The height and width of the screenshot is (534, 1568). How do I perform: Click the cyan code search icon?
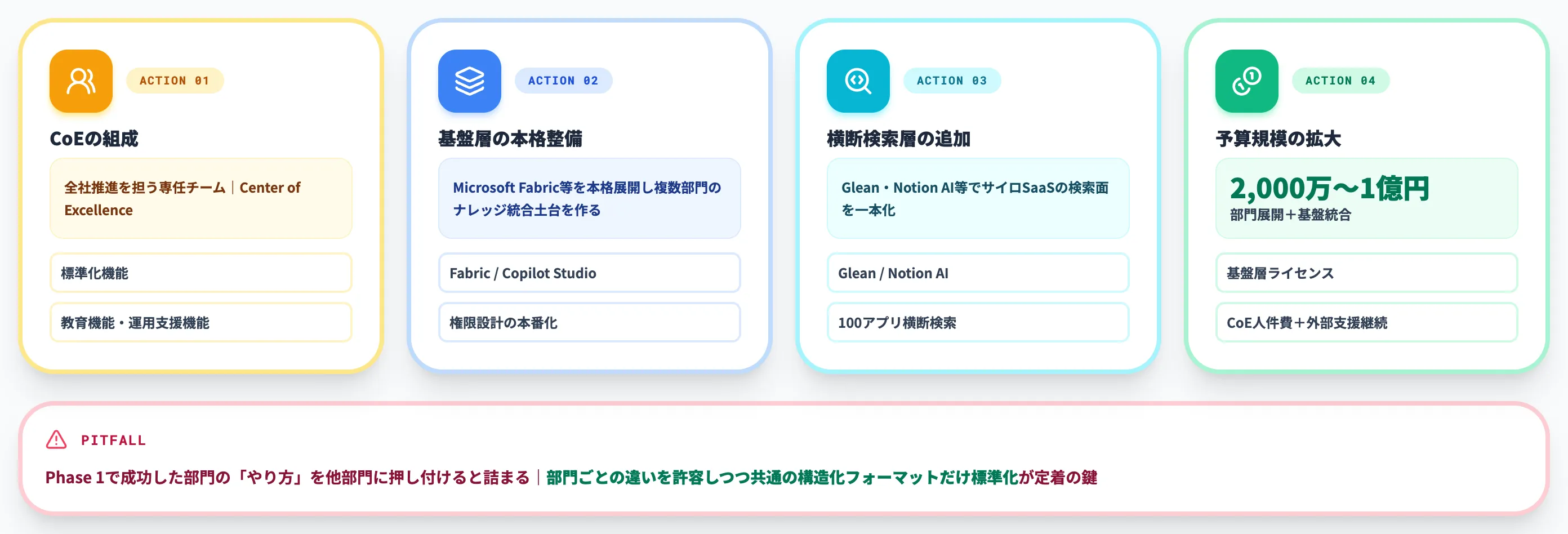858,81
